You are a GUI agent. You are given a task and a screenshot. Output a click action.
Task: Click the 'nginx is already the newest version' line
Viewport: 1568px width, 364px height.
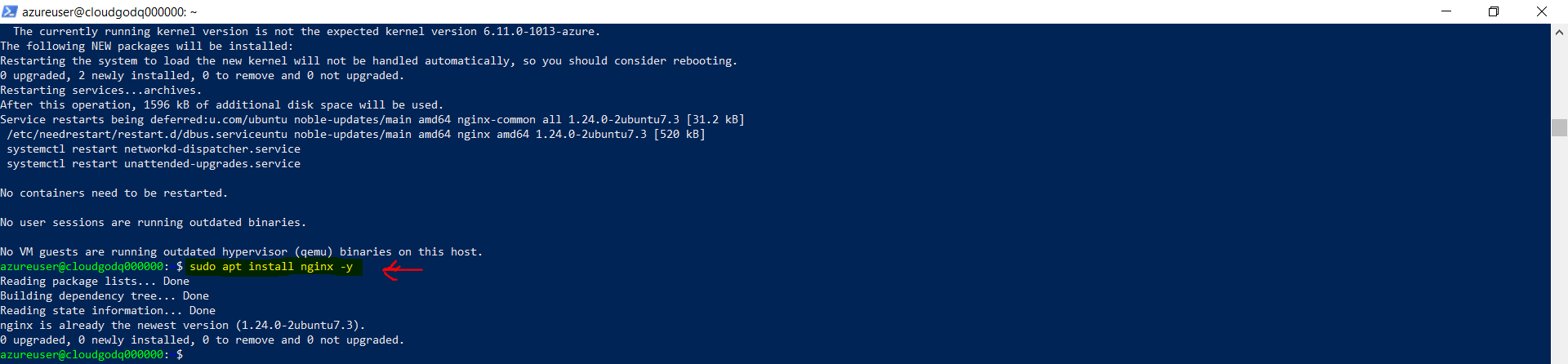(183, 326)
